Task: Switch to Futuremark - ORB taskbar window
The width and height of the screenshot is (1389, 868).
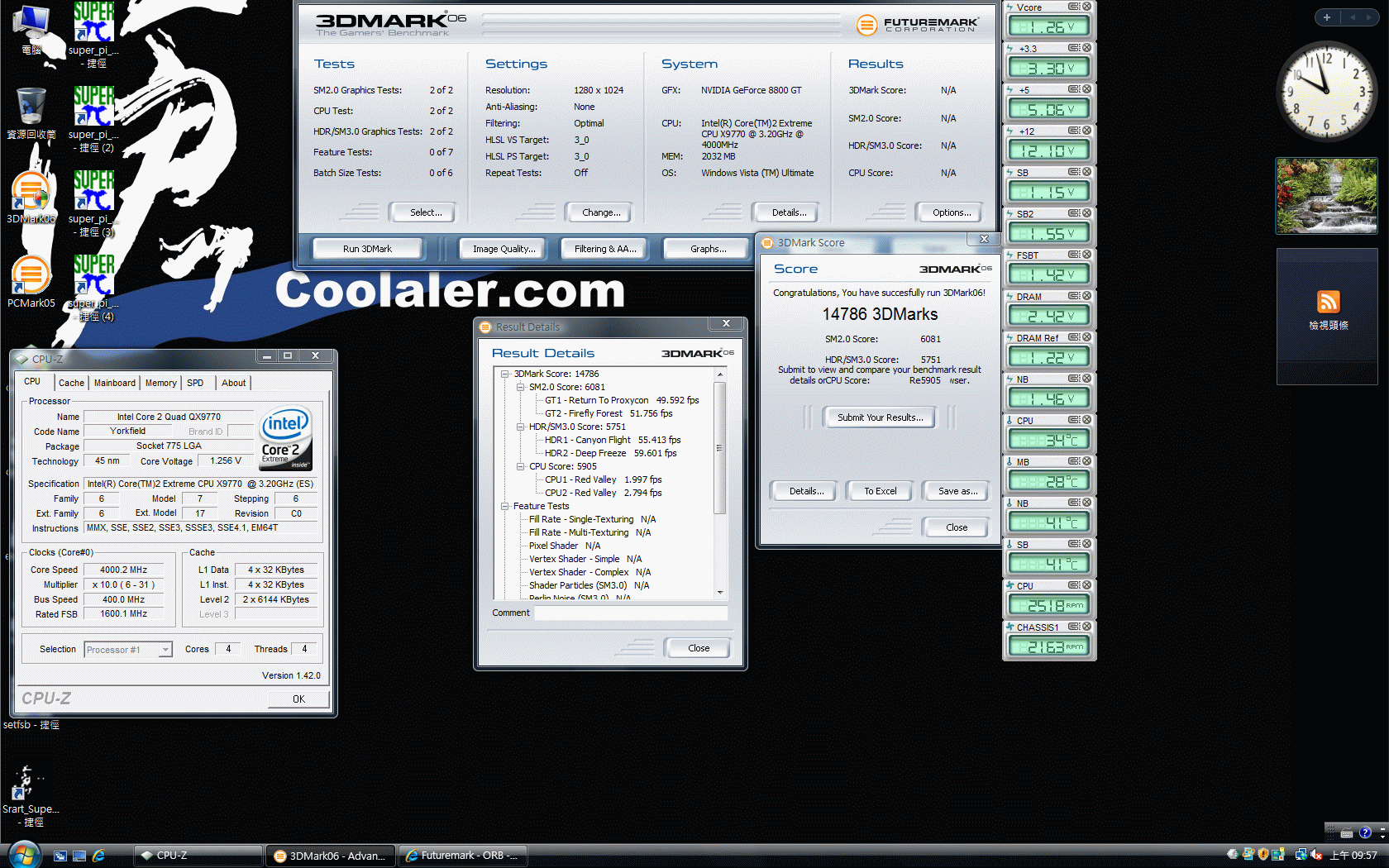Action: tap(461, 856)
